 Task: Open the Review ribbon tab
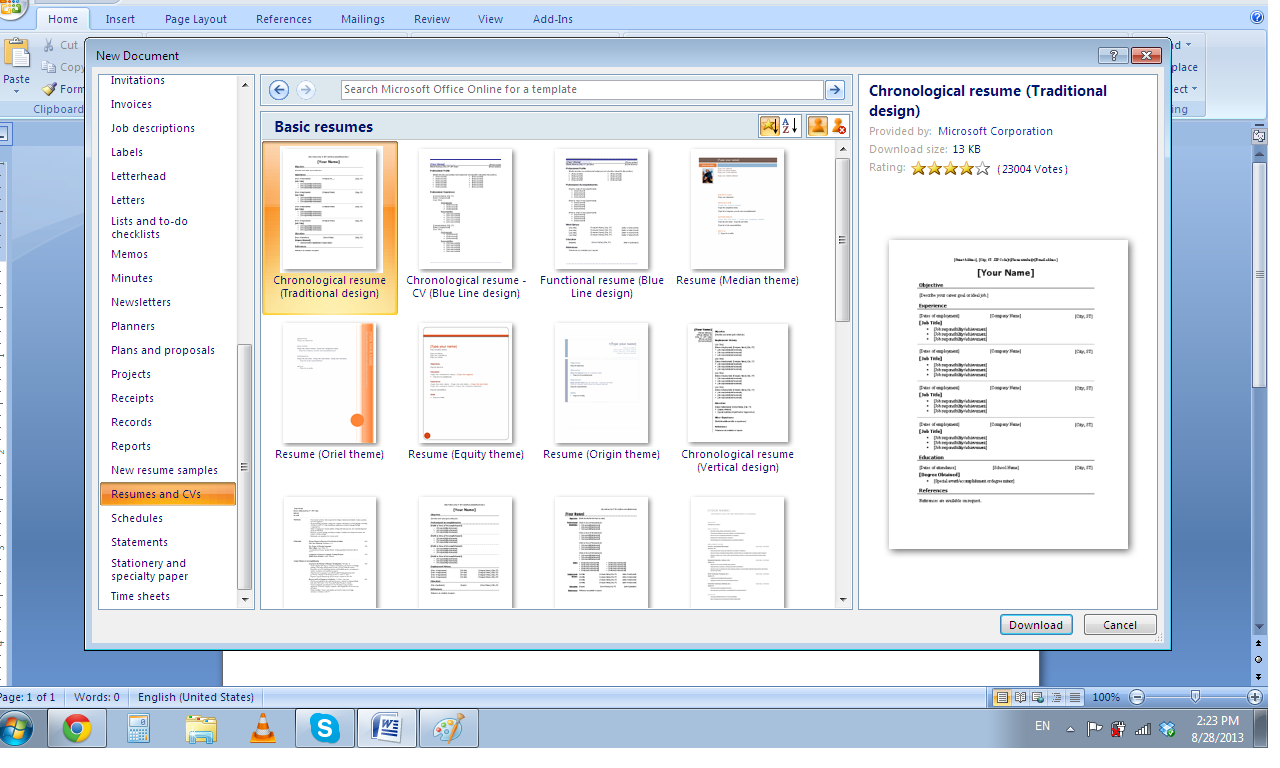432,19
